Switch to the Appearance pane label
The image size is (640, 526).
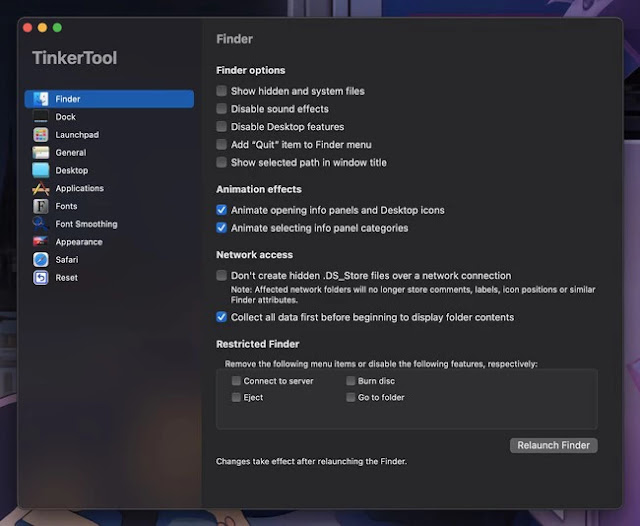tap(79, 242)
